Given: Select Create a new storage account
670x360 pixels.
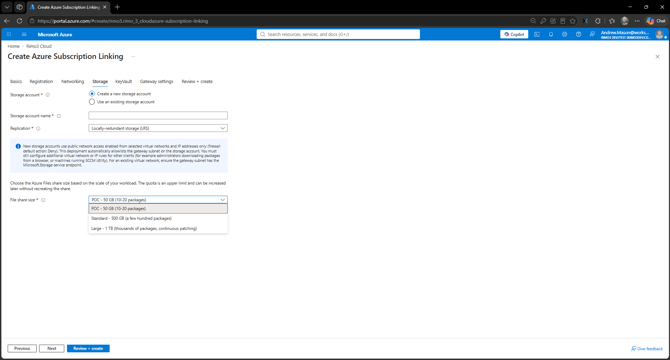Looking at the screenshot, I should (92, 94).
